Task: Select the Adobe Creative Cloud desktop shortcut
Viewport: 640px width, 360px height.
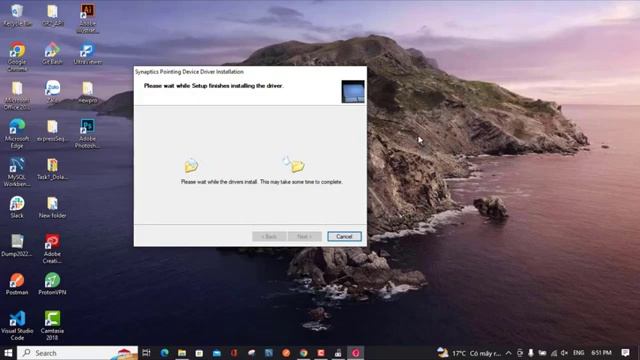Action: click(x=52, y=249)
